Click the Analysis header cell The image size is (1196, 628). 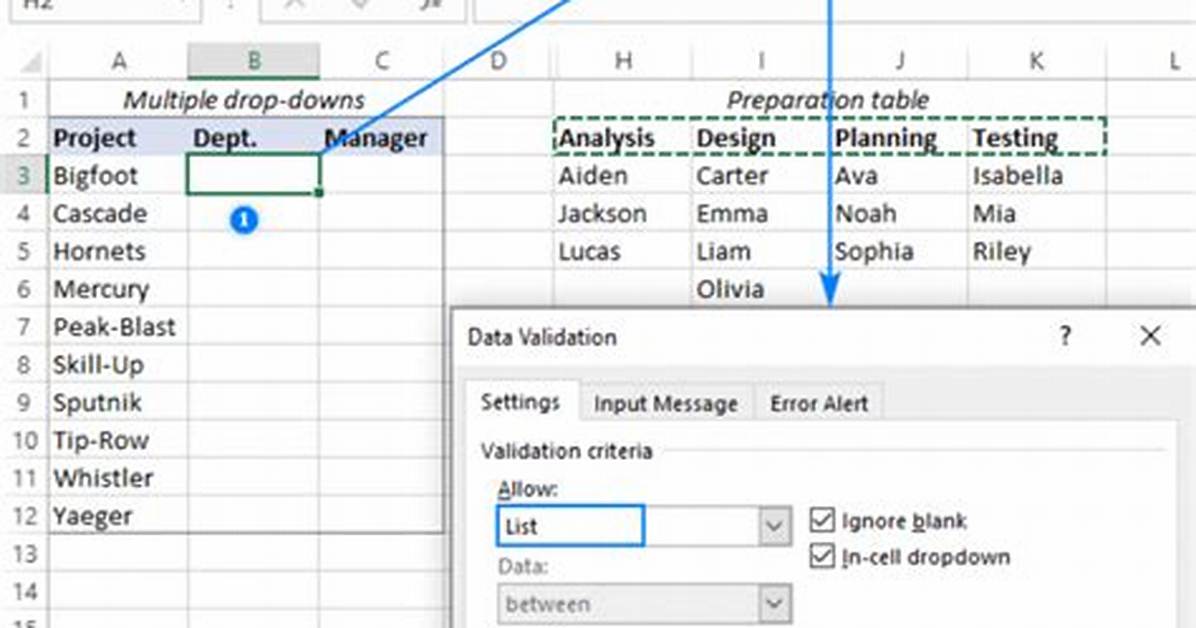pos(623,137)
